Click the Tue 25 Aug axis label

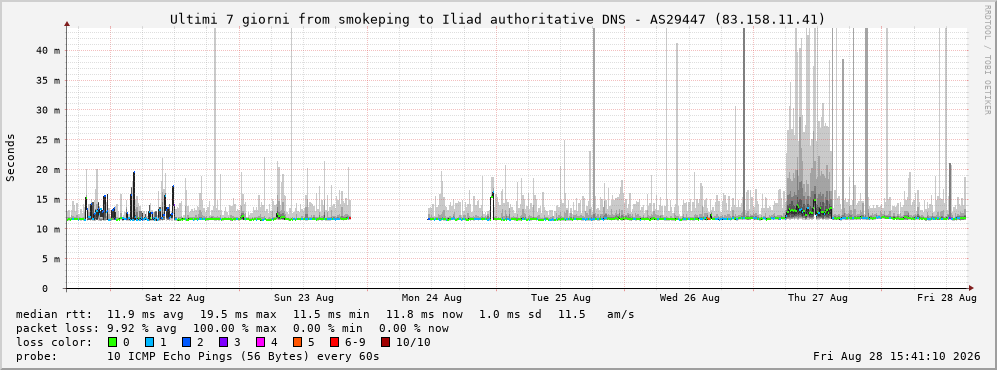pyautogui.click(x=561, y=298)
